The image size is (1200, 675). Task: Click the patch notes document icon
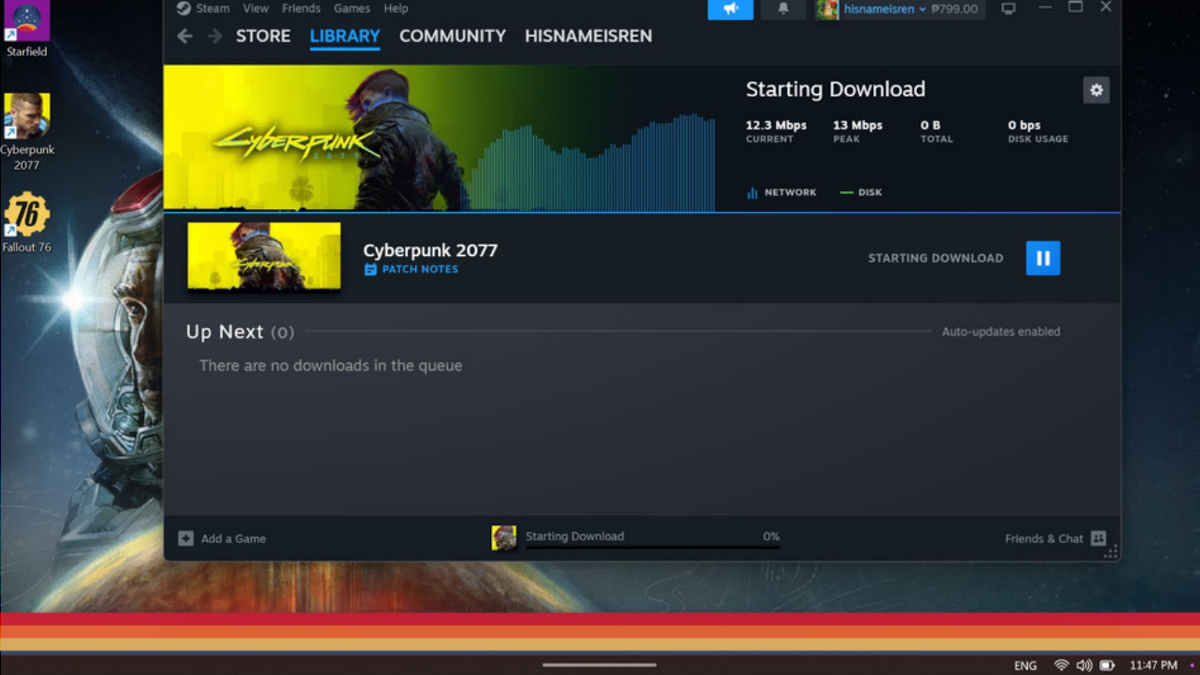tap(370, 270)
